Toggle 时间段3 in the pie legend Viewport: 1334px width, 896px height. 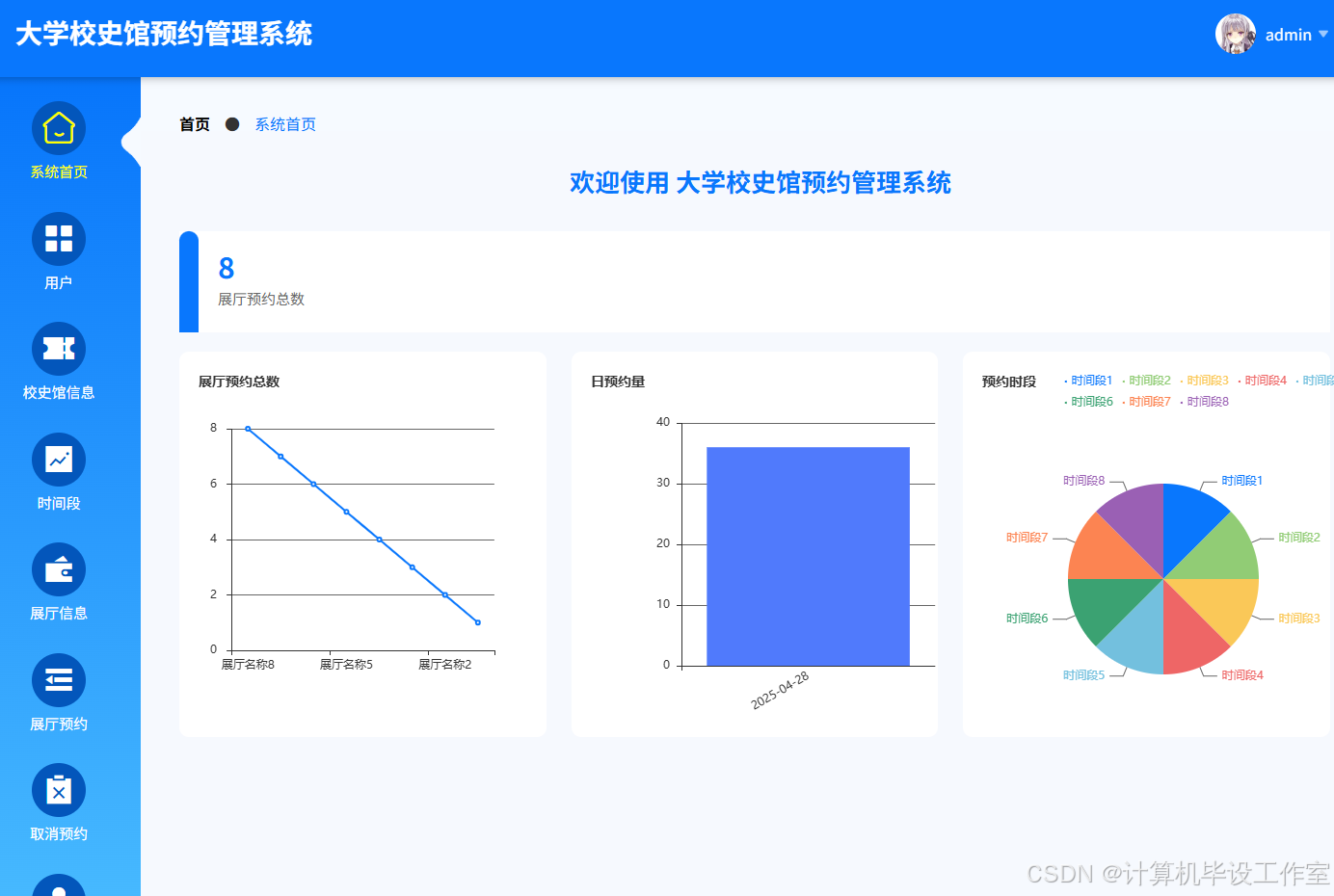(x=1204, y=381)
